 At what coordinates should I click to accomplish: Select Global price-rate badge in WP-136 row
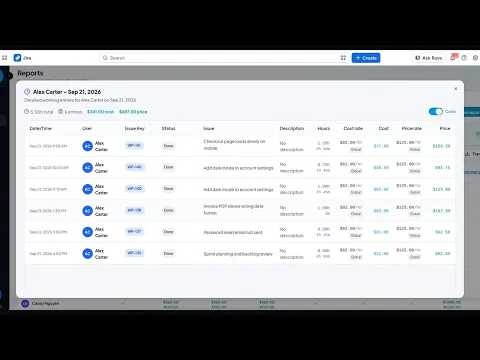pyautogui.click(x=415, y=257)
